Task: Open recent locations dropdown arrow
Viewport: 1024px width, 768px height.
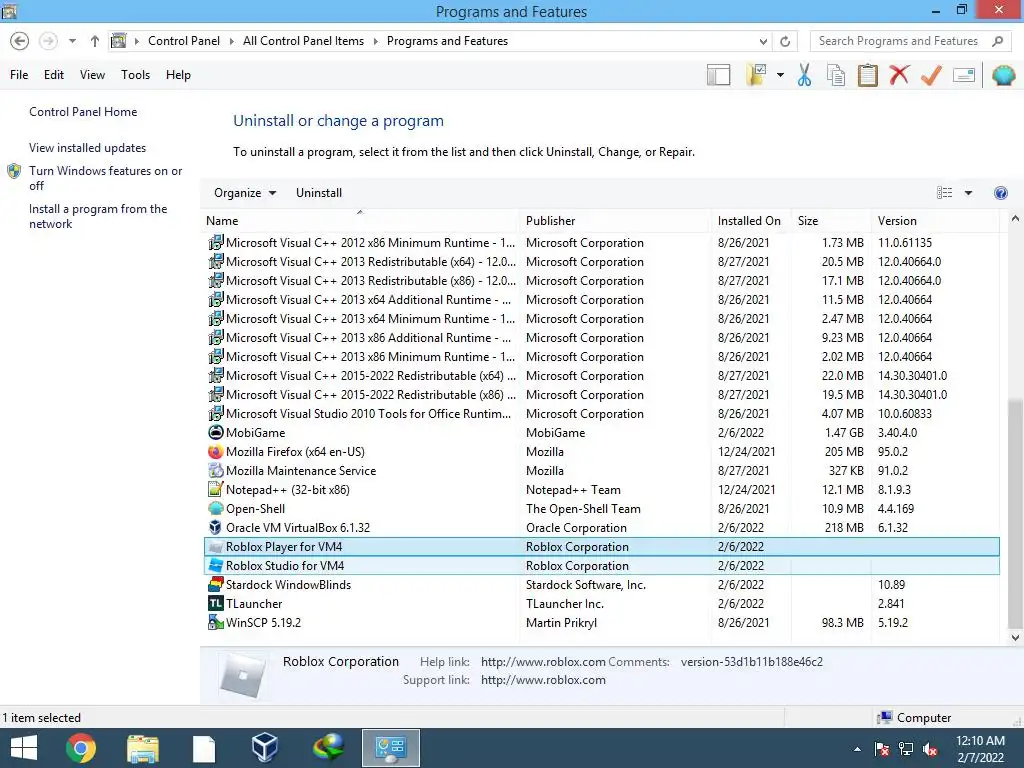Action: [72, 41]
